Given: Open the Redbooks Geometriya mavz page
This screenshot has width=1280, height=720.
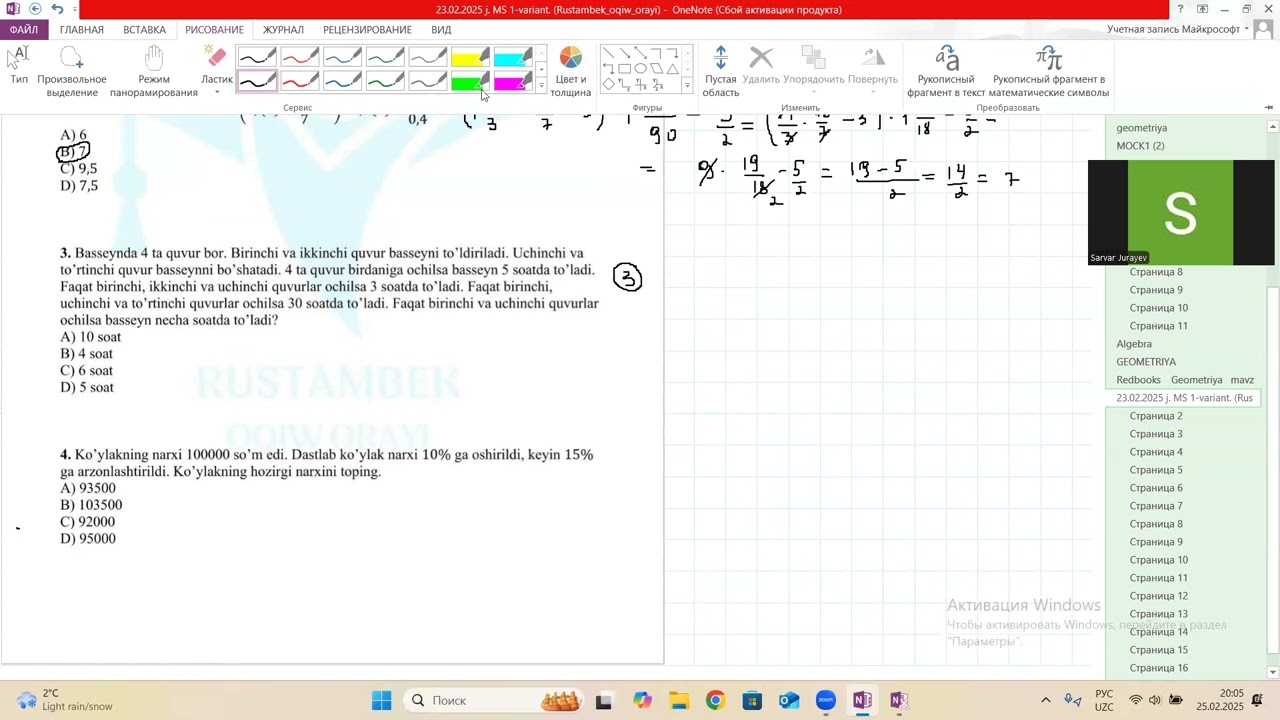Looking at the screenshot, I should coord(1185,380).
